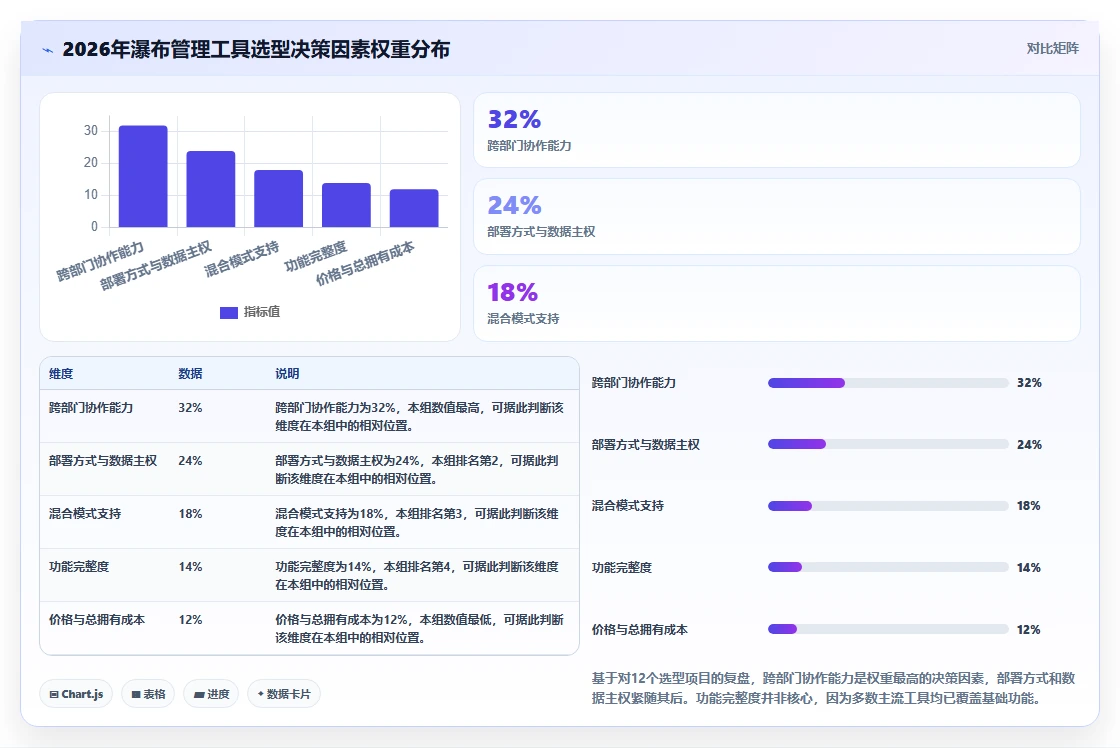
Task: Click the Chart.js tag chip
Action: [76, 694]
